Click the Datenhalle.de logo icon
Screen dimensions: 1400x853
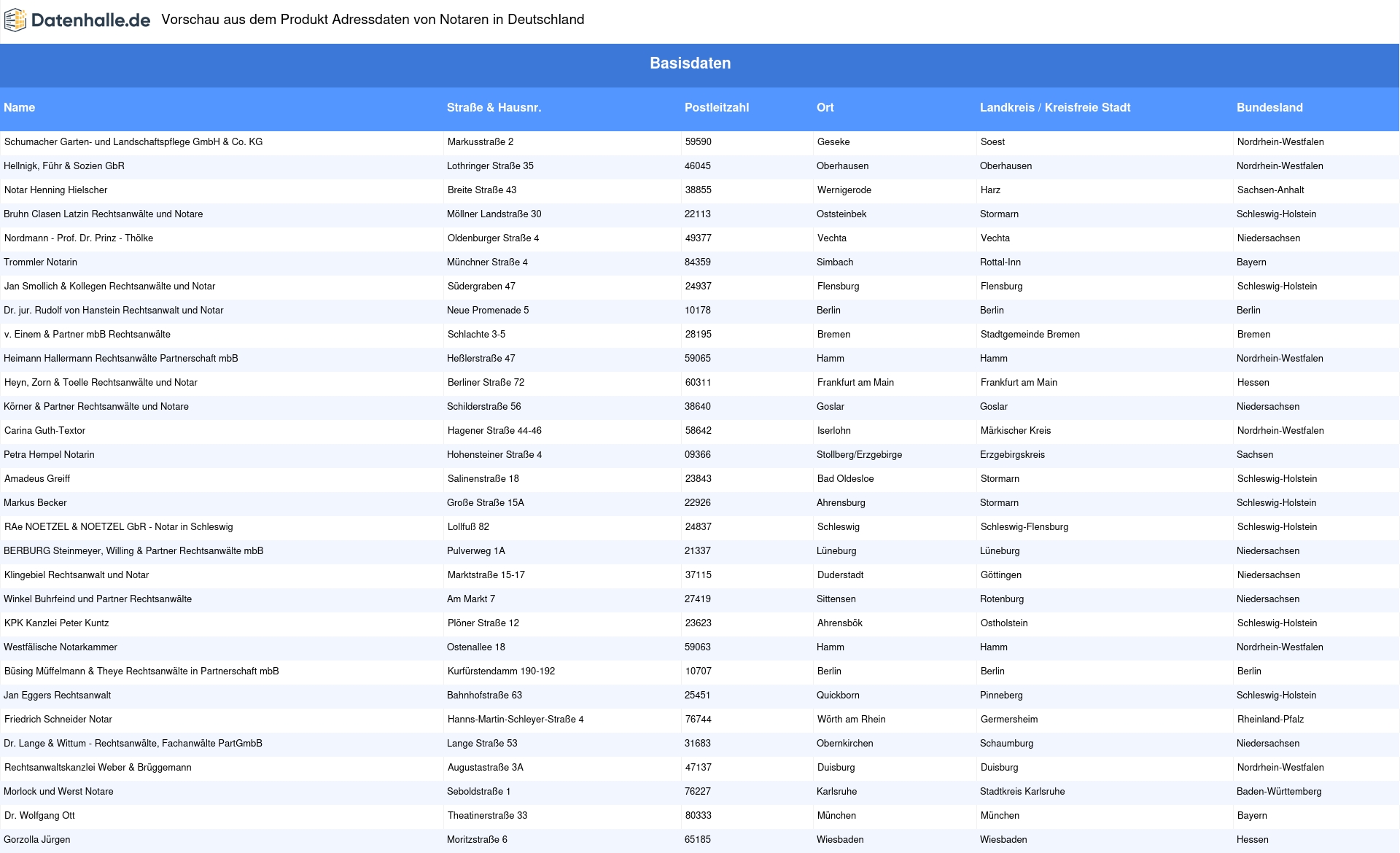point(15,20)
